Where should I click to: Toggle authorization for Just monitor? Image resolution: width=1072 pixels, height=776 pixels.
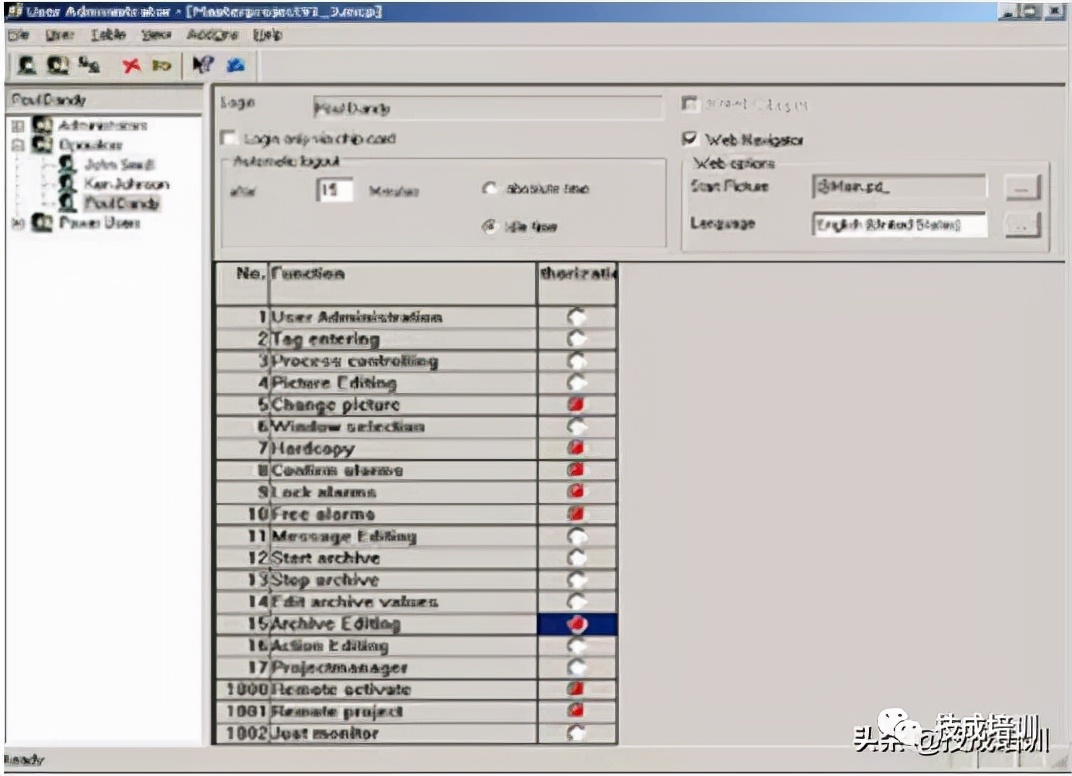[x=577, y=733]
